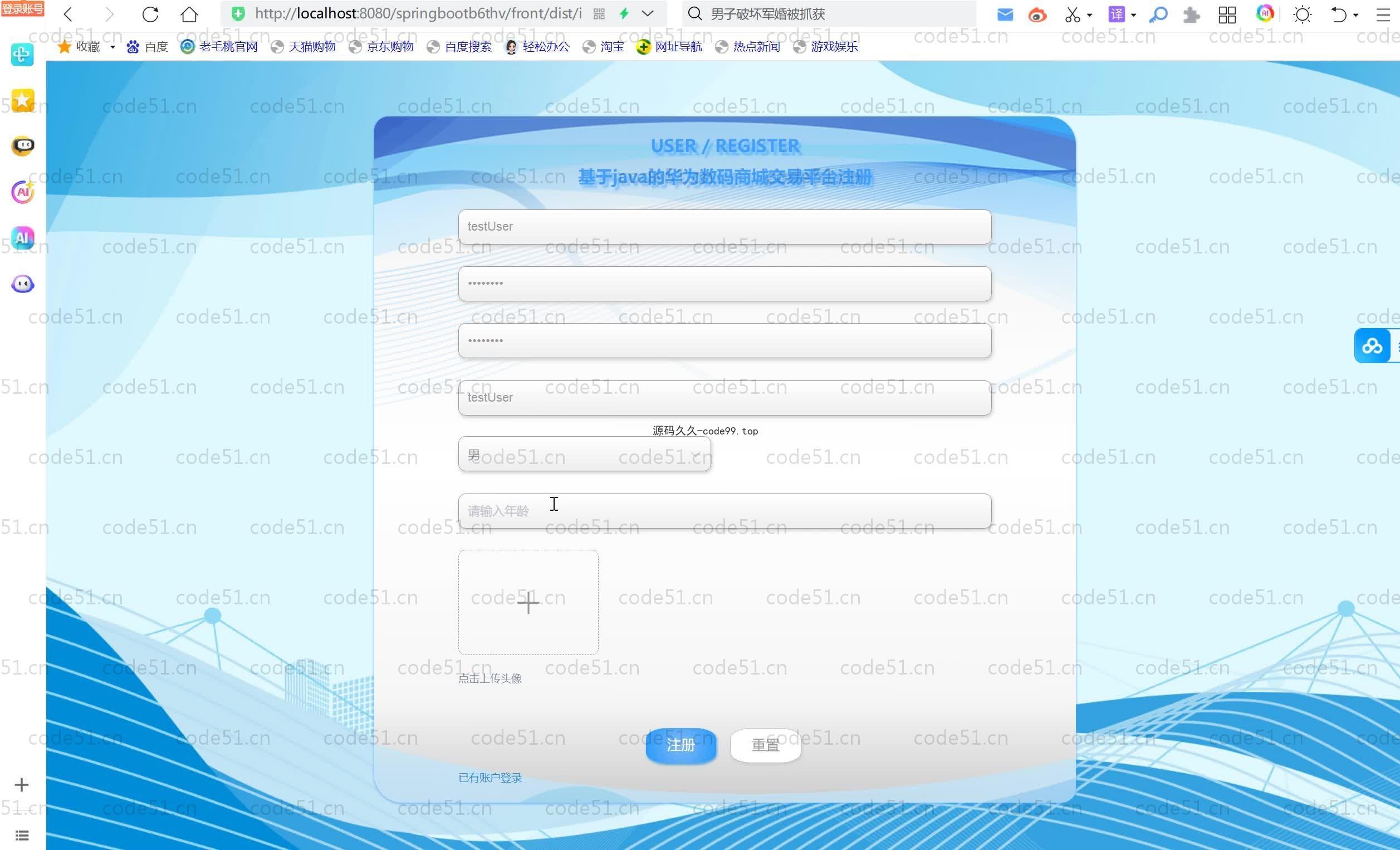The height and width of the screenshot is (850, 1400).
Task: Click the search magnifier icon
Action: pyautogui.click(x=694, y=13)
